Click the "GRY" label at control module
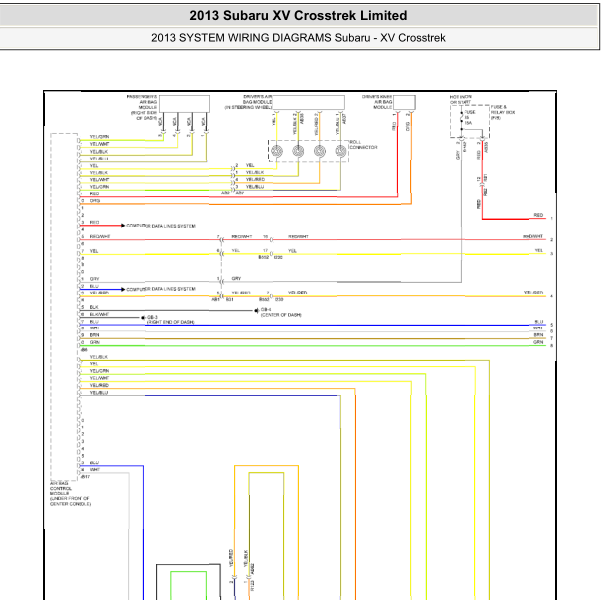Viewport: 601px width, 600px height. [94, 279]
